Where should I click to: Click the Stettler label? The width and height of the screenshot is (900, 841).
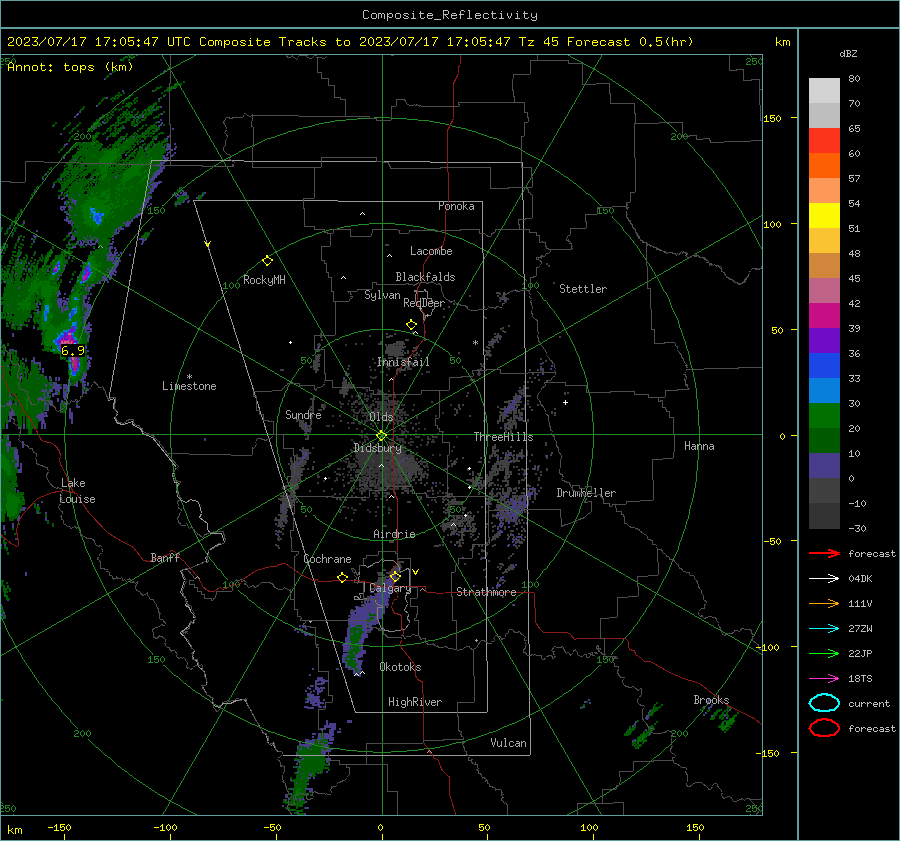point(583,289)
